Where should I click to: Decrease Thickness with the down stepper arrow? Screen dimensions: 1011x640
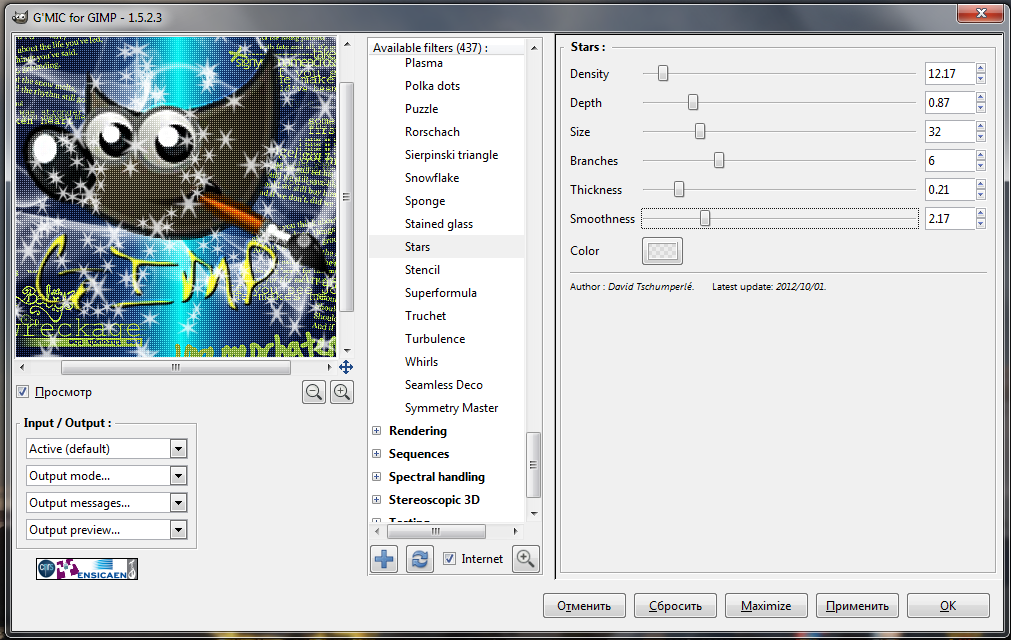pyautogui.click(x=981, y=195)
